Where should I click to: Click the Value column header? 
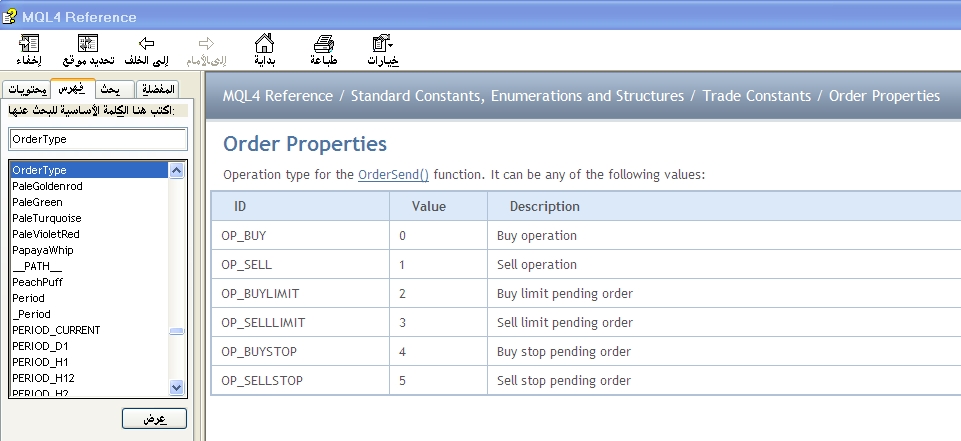click(438, 206)
